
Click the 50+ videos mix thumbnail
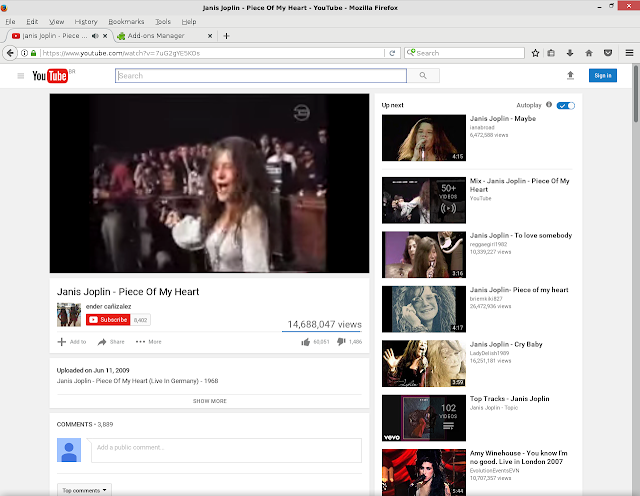click(x=424, y=200)
